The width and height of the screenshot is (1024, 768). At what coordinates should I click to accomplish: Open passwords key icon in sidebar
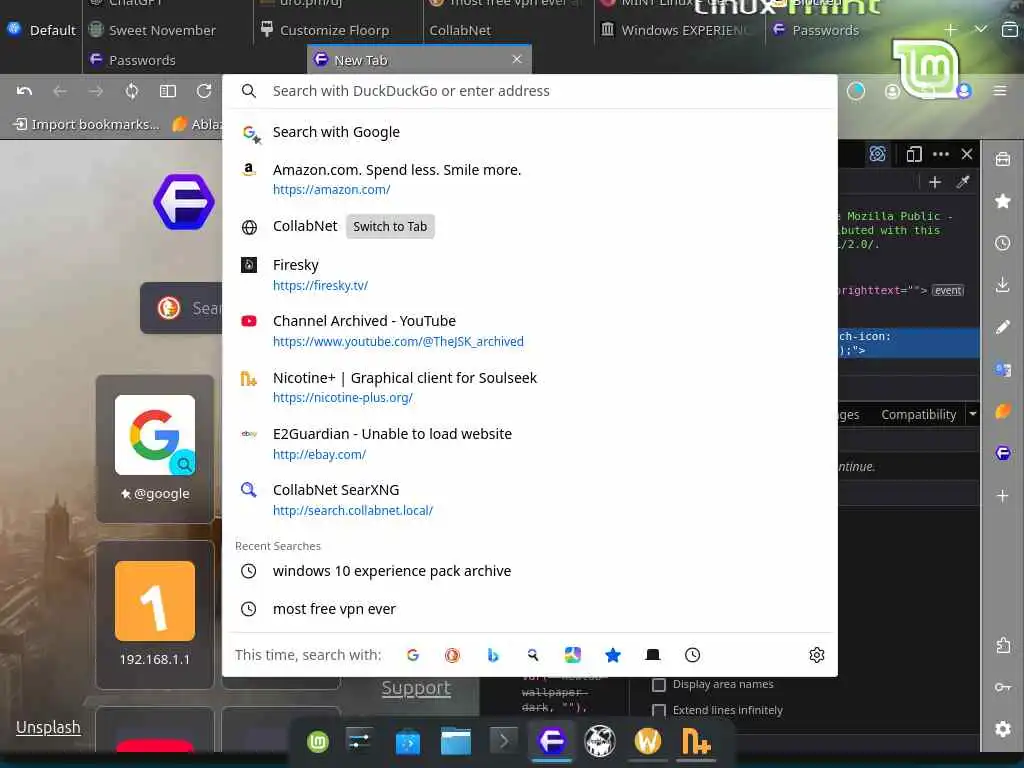(x=1002, y=687)
